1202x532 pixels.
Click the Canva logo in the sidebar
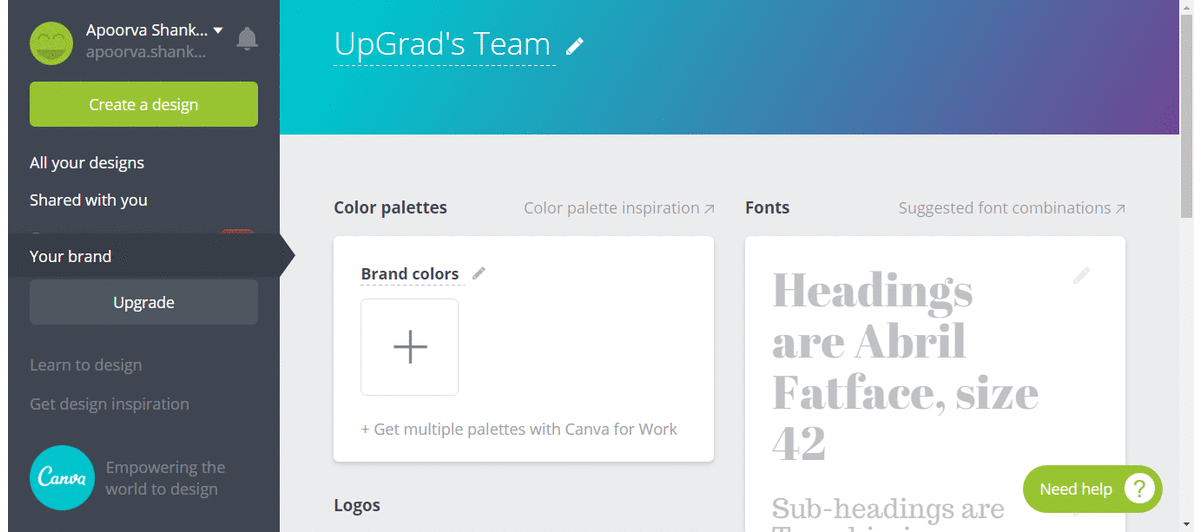[62, 478]
